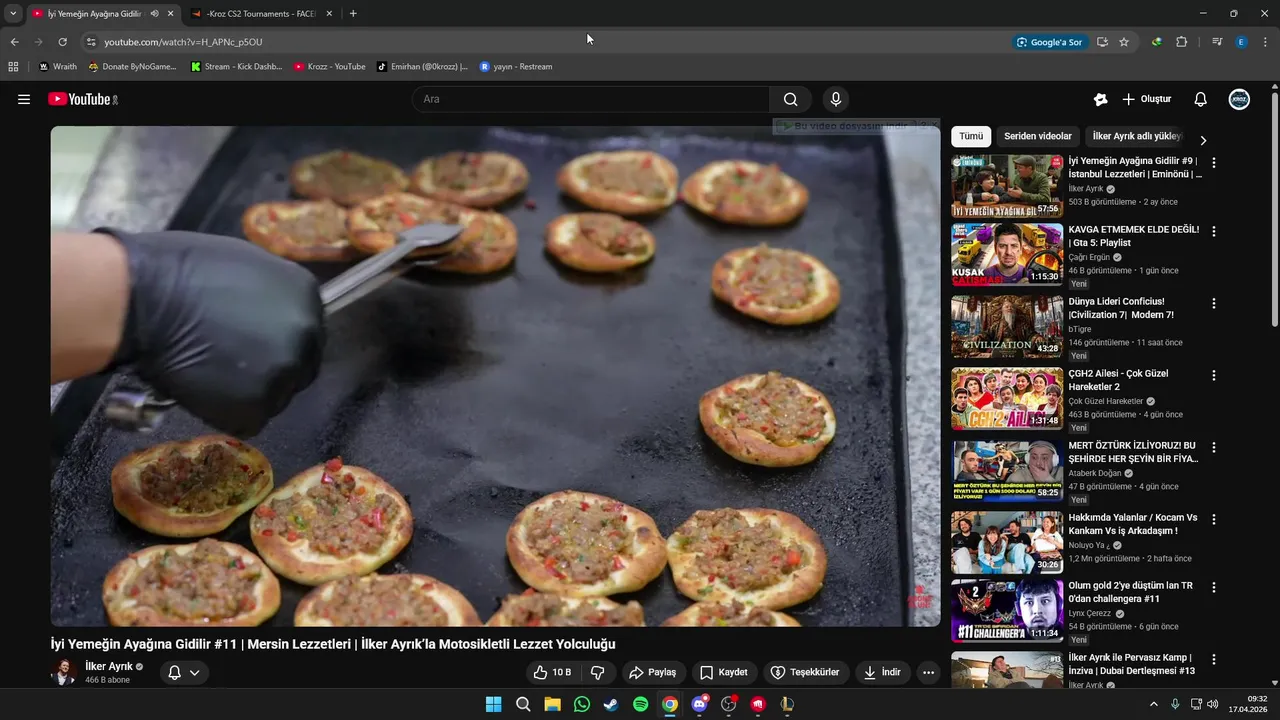Open the Civilization 7 video thumbnail
Image resolution: width=1280 pixels, height=720 pixels.
(1007, 326)
